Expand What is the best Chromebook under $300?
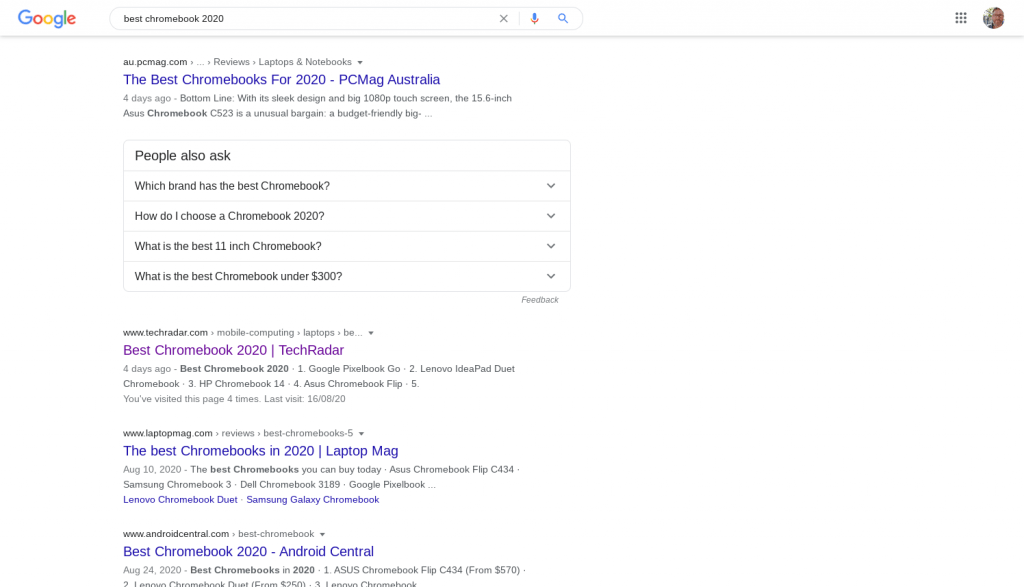 point(347,276)
